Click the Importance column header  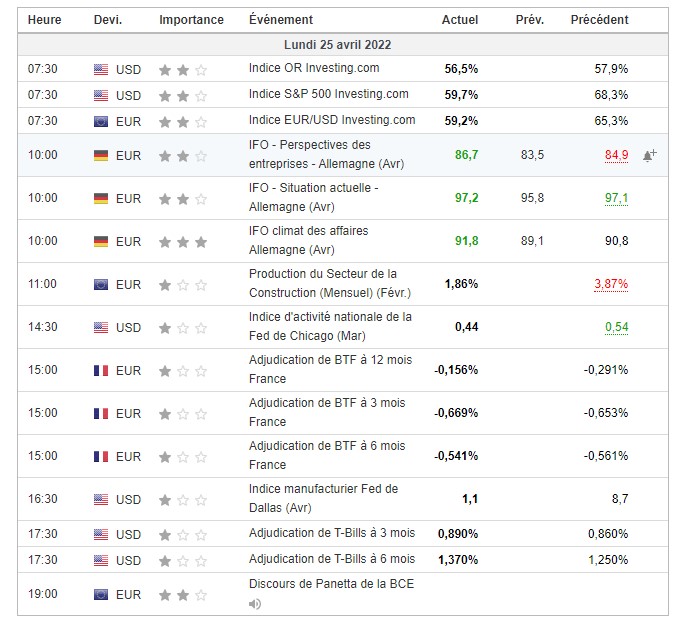(191, 20)
